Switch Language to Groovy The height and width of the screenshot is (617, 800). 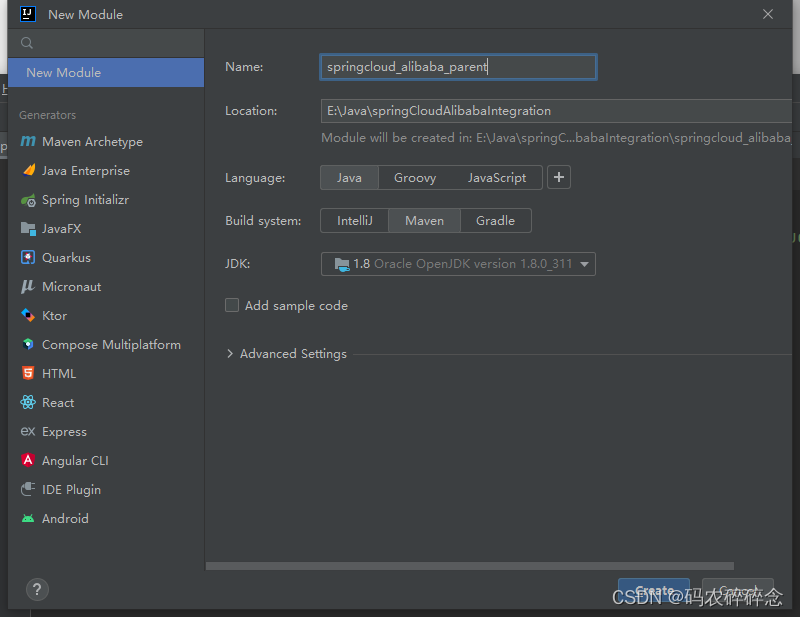(415, 178)
